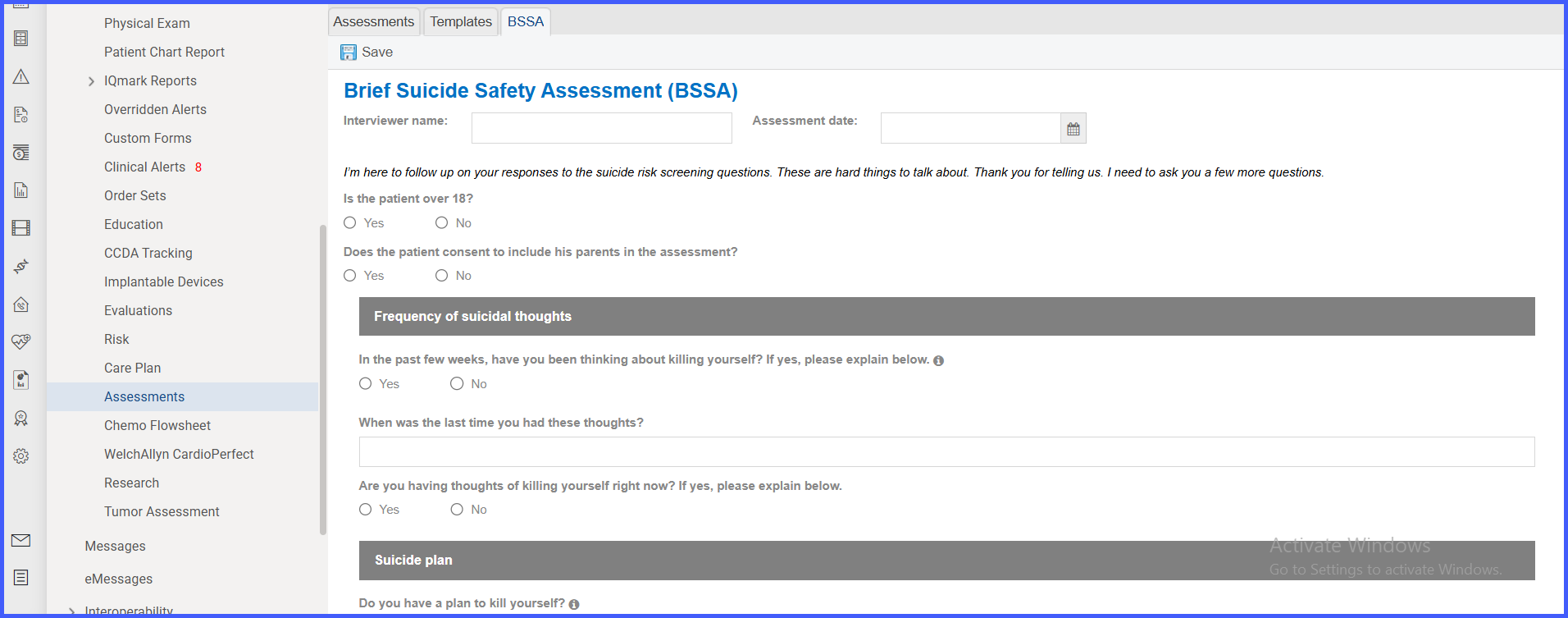Image resolution: width=1568 pixels, height=618 pixels.
Task: Open the heart health icon in sidebar
Action: click(x=21, y=341)
